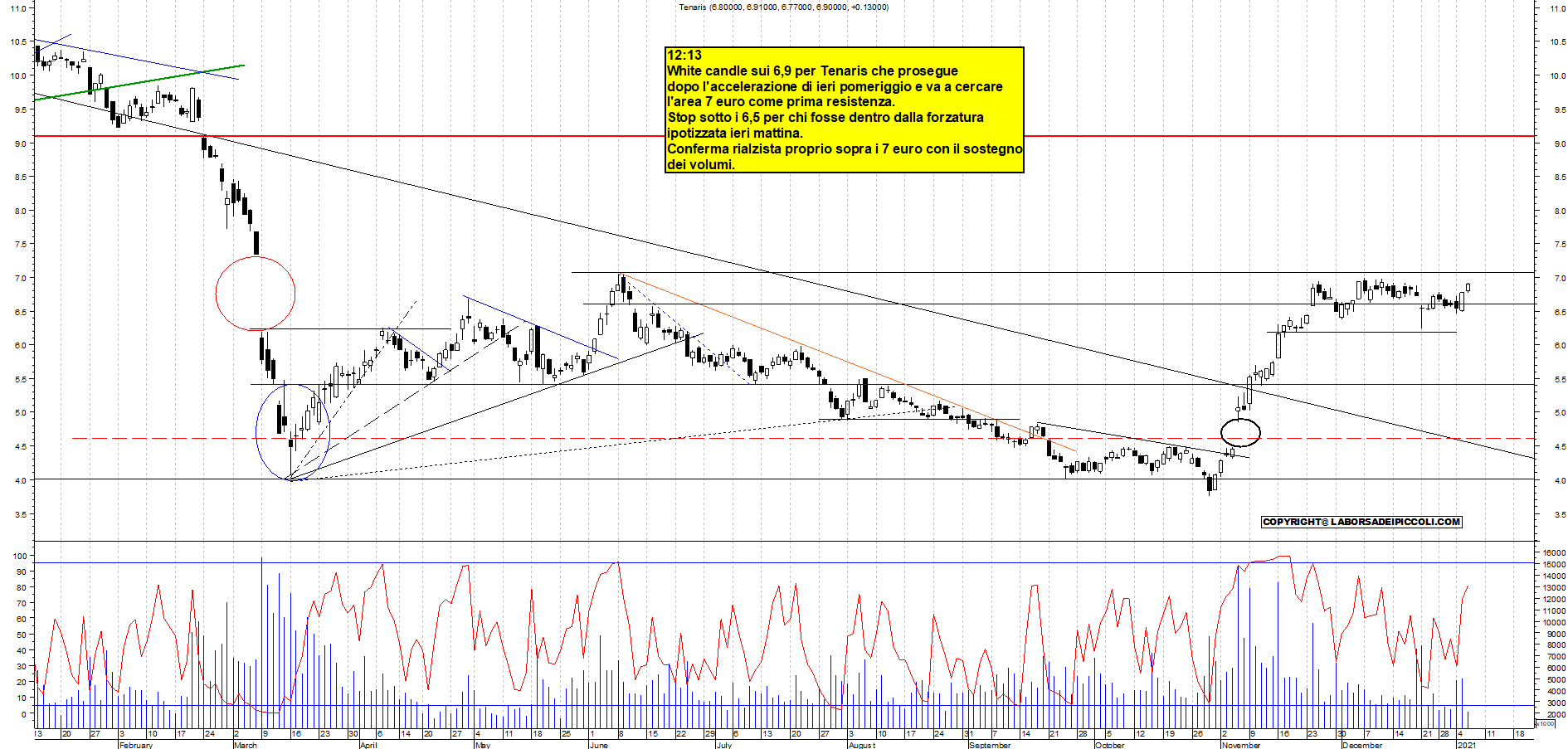Click the note line 'Conferma rialzista proprio sopra i 7 euro'
1568x749 pixels.
click(x=845, y=149)
